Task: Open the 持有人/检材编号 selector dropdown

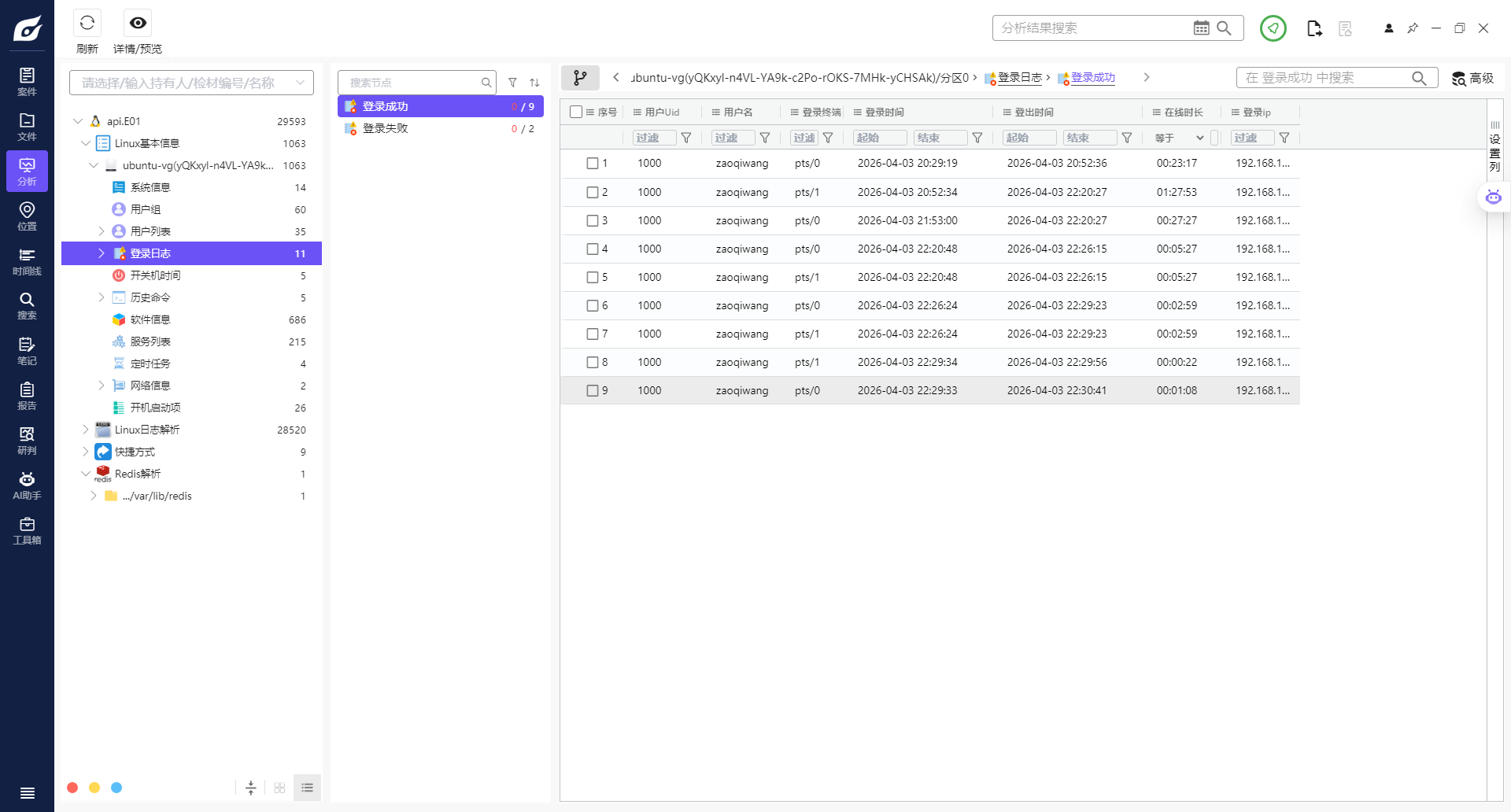Action: (191, 83)
